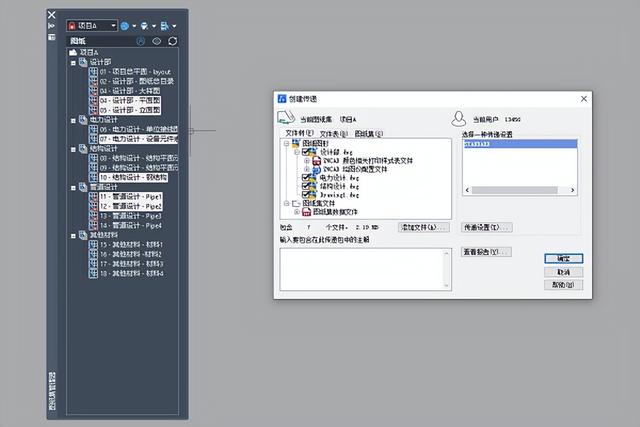Viewport: 640px width, 427px height.
Task: Collapse the 设计部 subset in sheet tree
Action: point(72,62)
